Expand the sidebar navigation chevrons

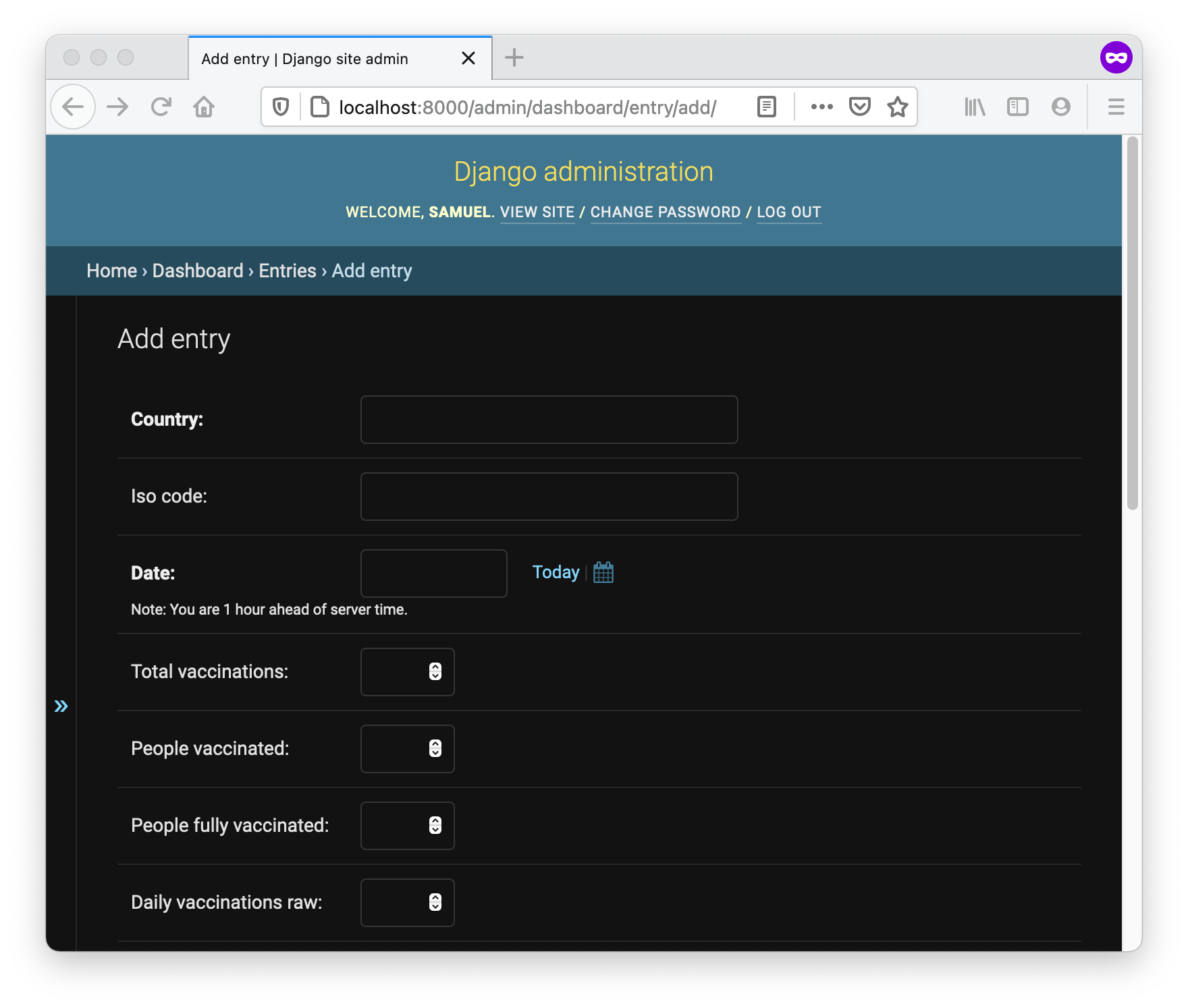[x=61, y=706]
